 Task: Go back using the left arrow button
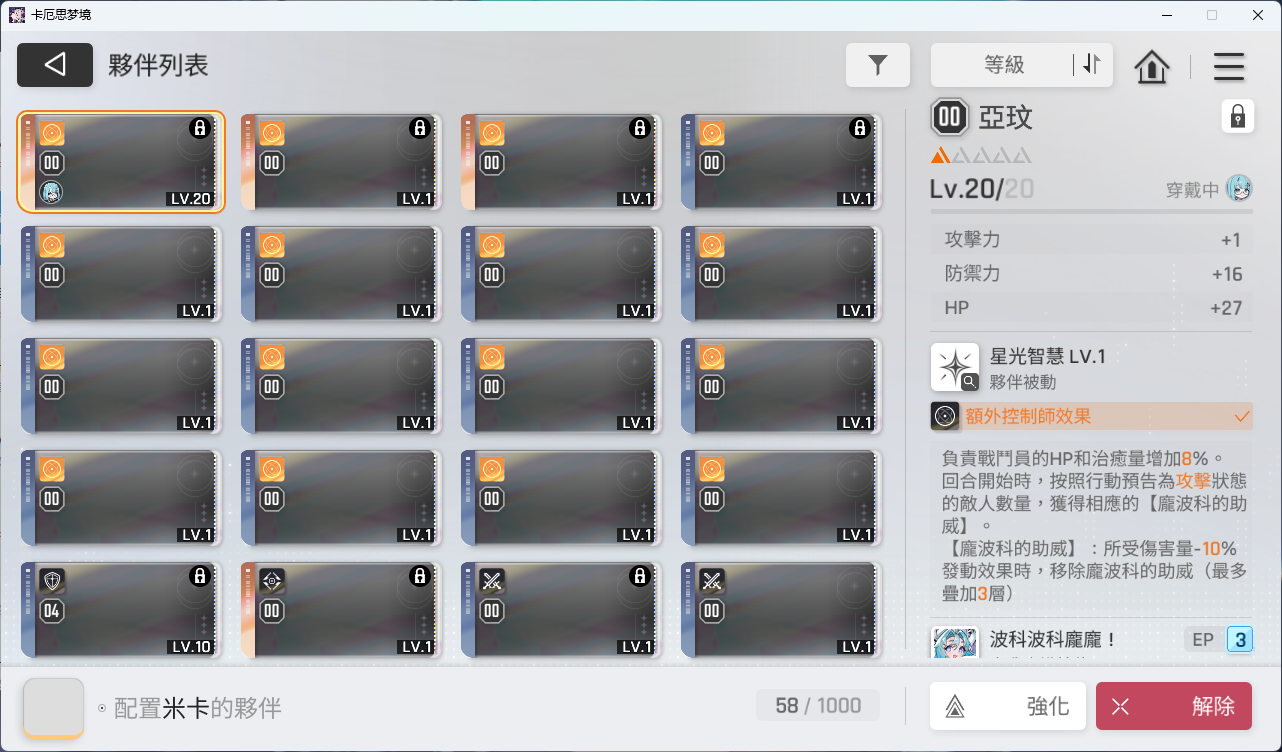tap(55, 65)
